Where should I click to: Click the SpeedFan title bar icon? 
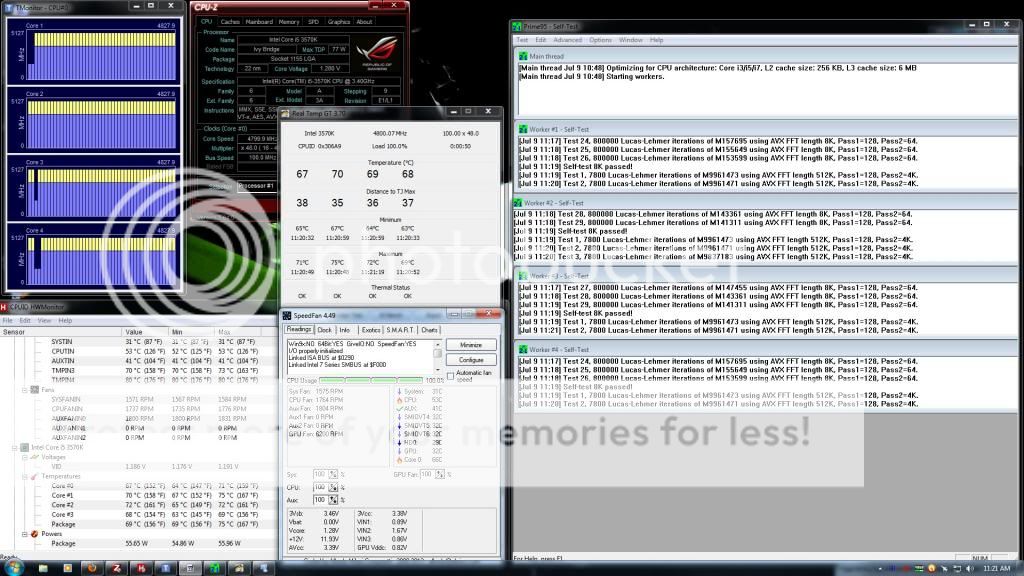point(287,315)
